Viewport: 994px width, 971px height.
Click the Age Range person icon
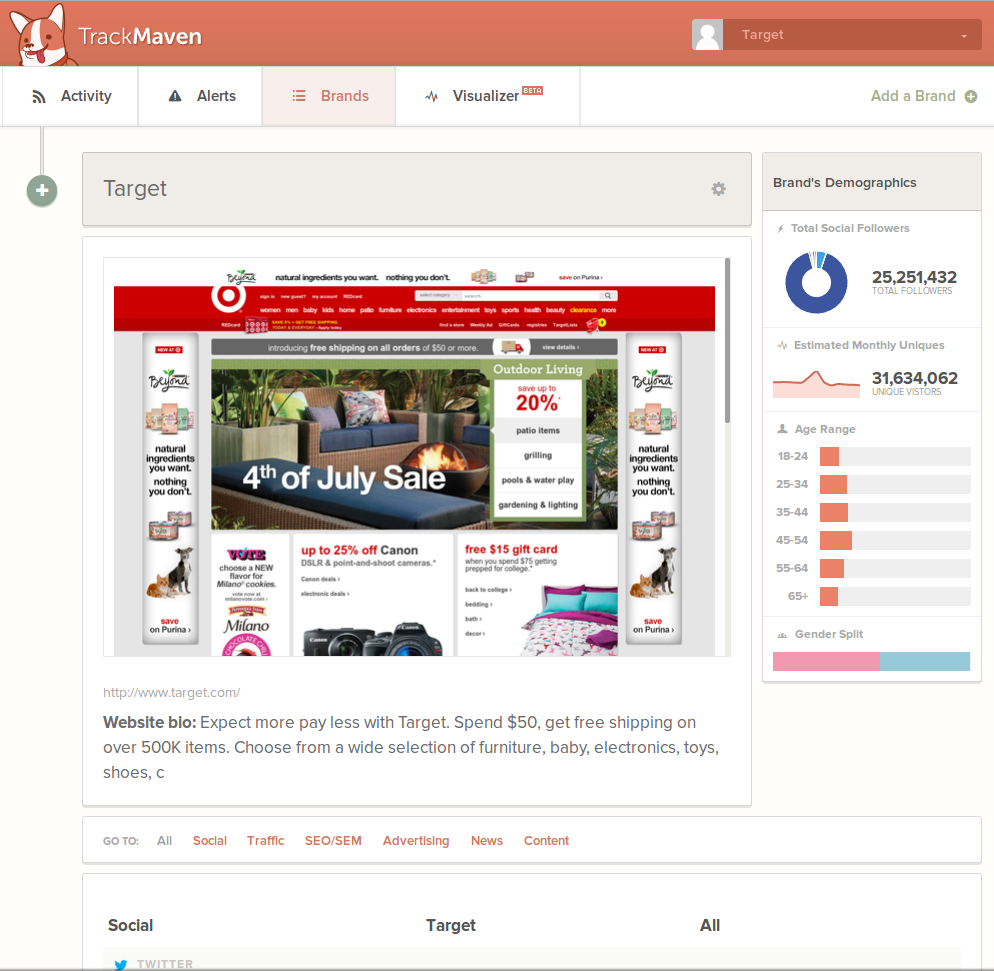(x=782, y=429)
